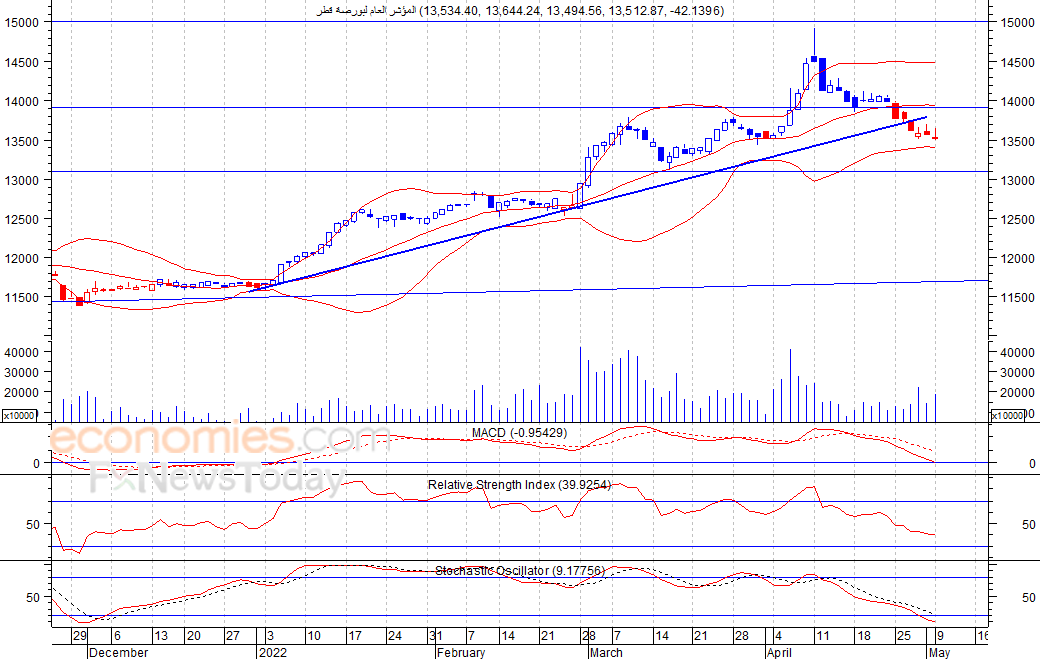Viewport: 1040px width, 659px height.
Task: Click the FxNewsToday watermark text
Action: [218, 478]
